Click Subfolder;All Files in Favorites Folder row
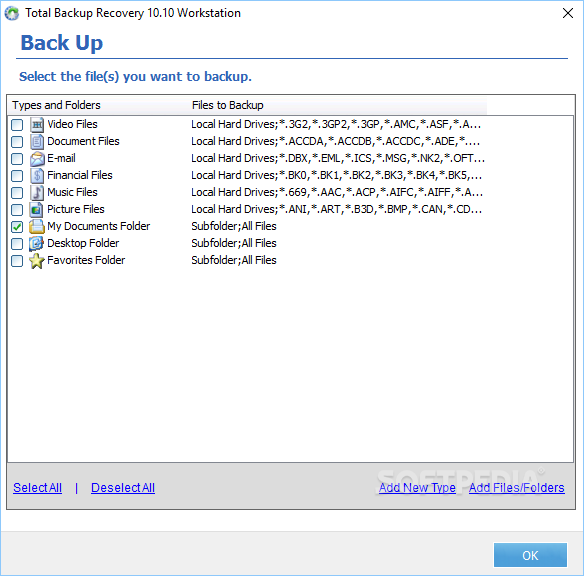This screenshot has height=576, width=584. 234,260
